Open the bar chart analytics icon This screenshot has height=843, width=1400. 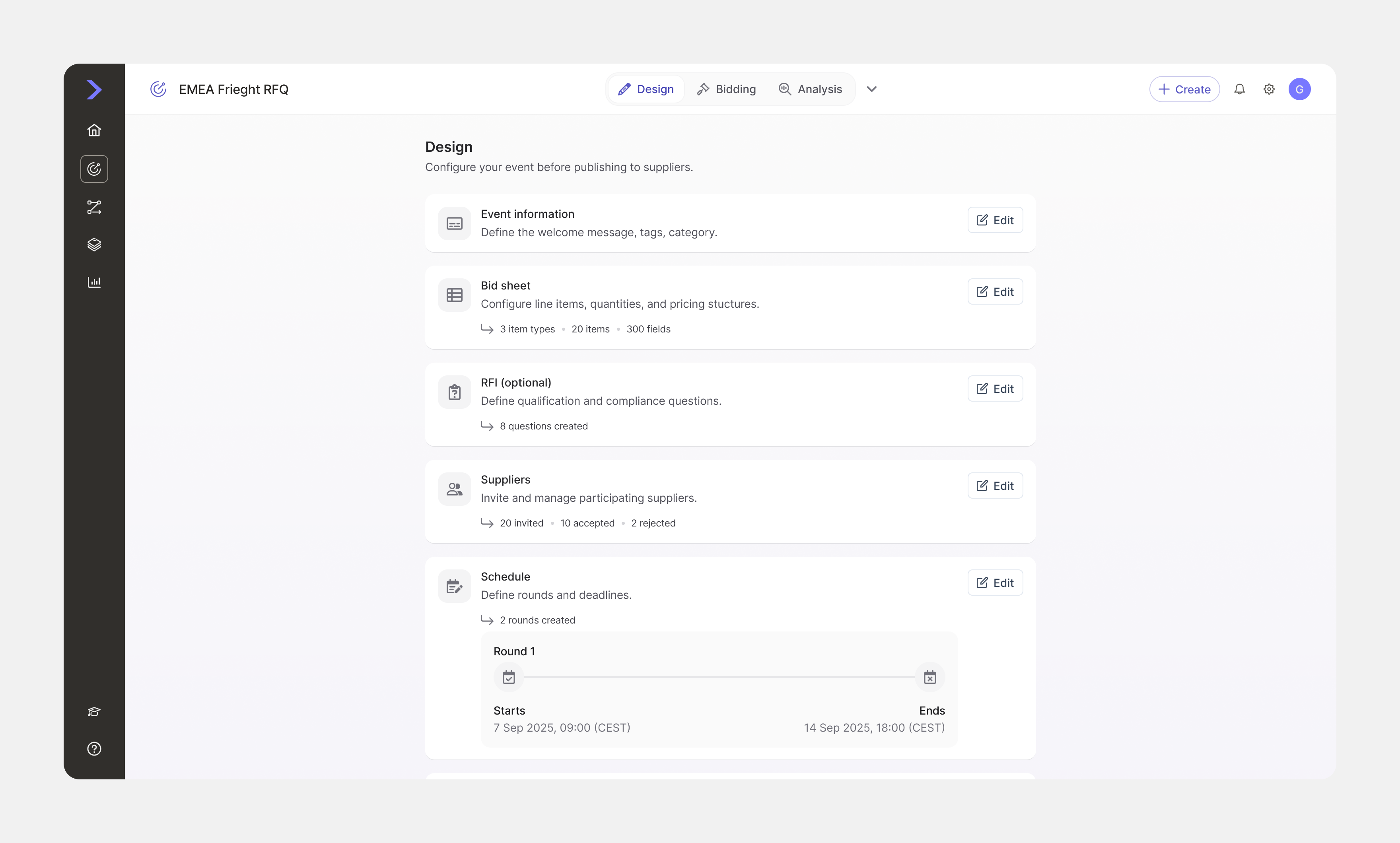coord(94,282)
